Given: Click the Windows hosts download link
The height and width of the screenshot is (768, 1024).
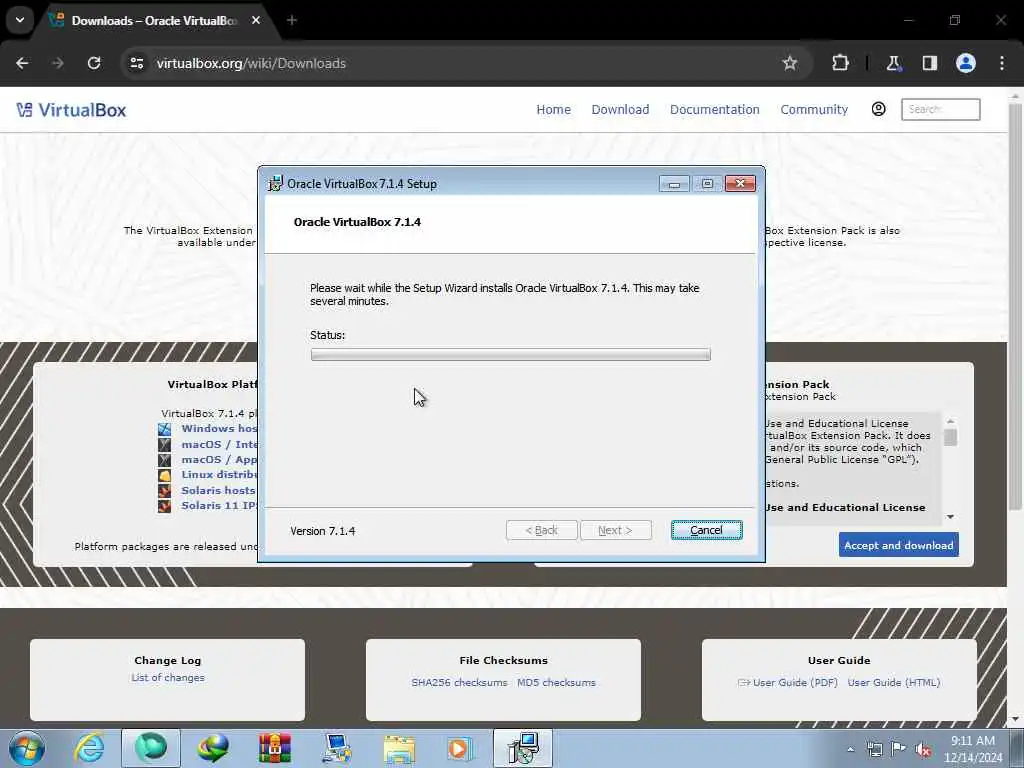Looking at the screenshot, I should [x=219, y=428].
